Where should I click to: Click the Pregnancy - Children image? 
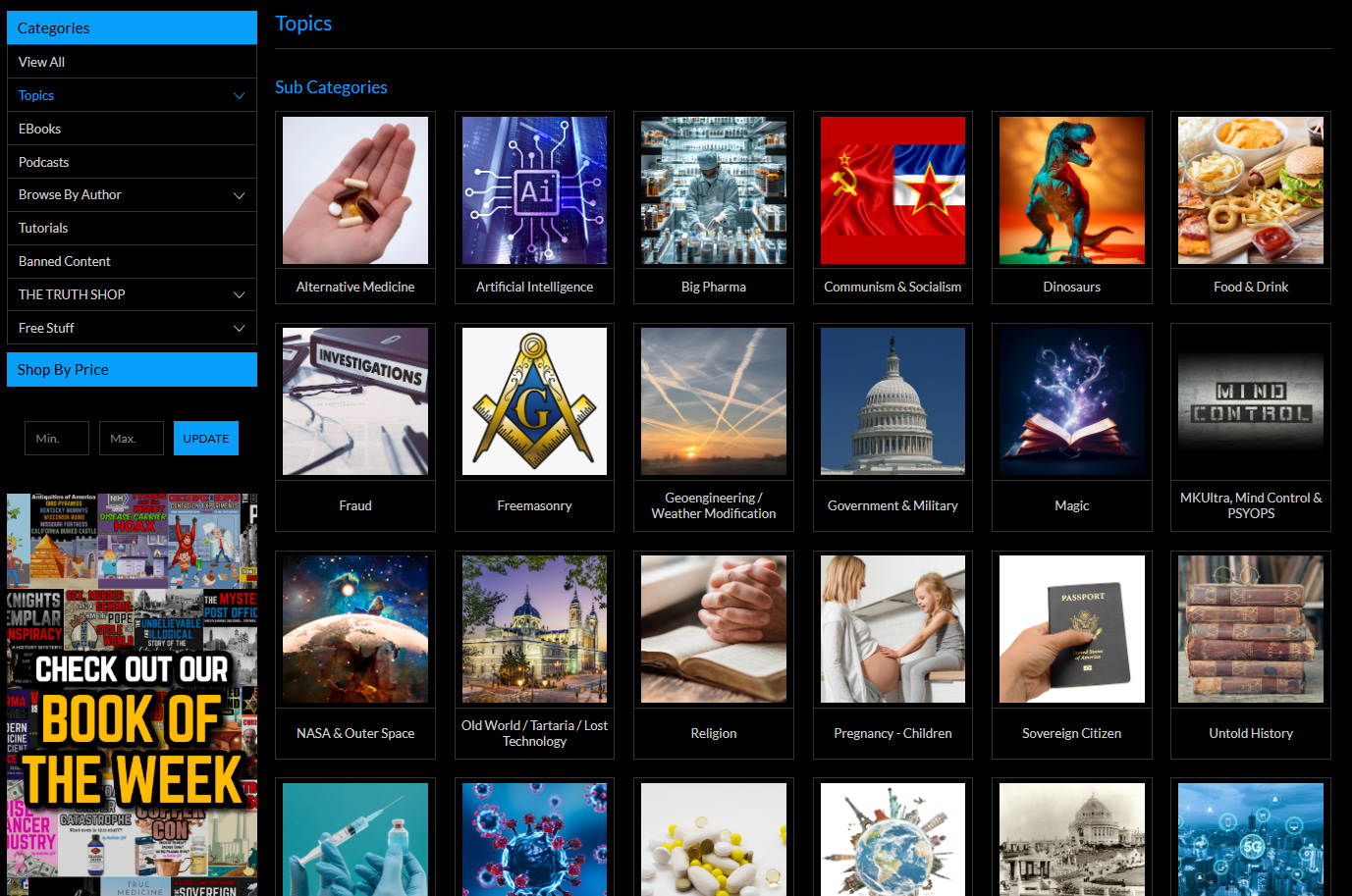click(892, 629)
